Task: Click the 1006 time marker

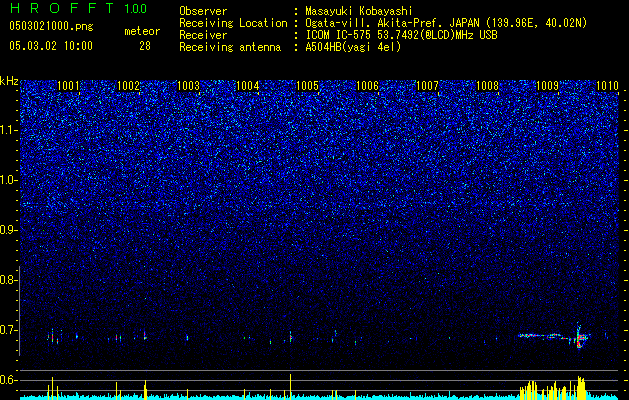Action: (x=368, y=86)
